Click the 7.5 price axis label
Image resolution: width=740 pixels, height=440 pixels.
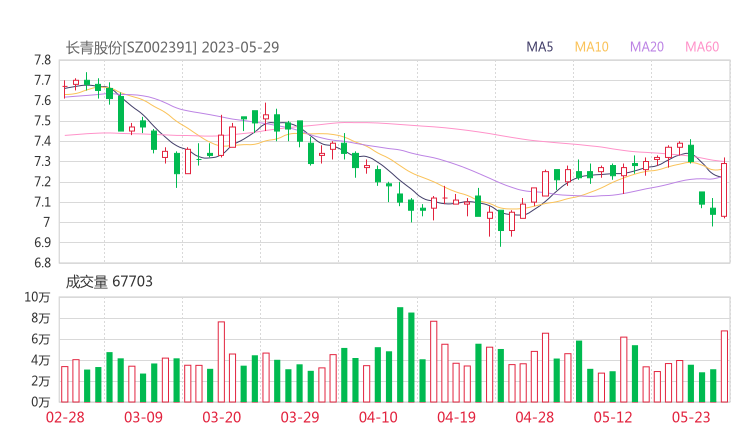42,121
